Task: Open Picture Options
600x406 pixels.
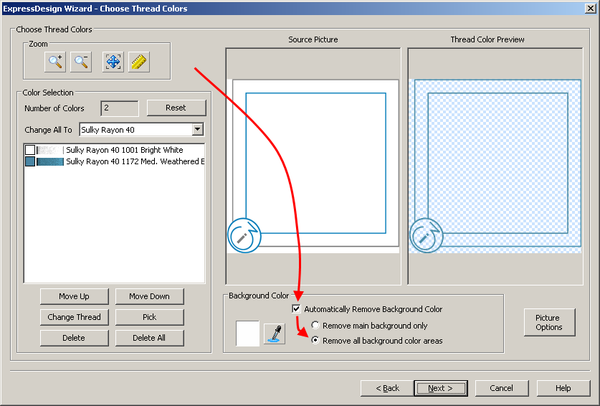Action: pyautogui.click(x=549, y=323)
